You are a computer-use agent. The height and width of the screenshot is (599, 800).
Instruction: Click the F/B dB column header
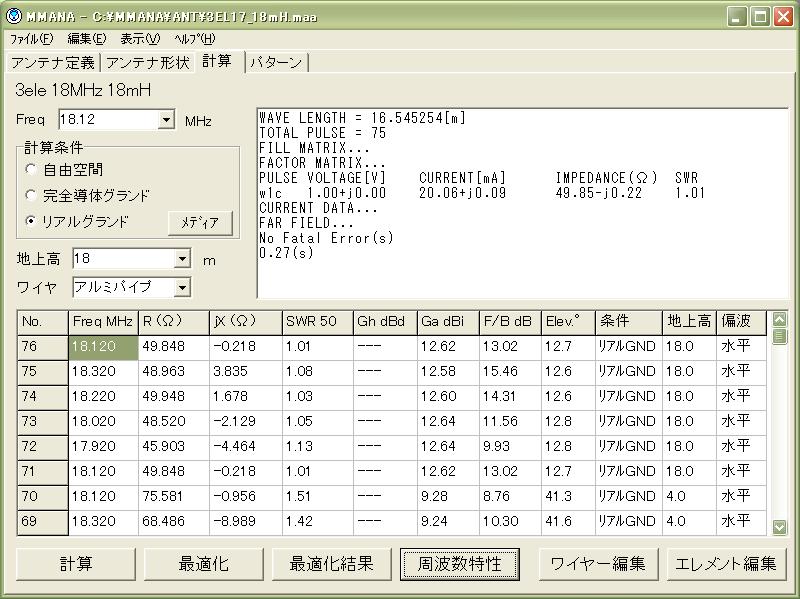pos(510,322)
